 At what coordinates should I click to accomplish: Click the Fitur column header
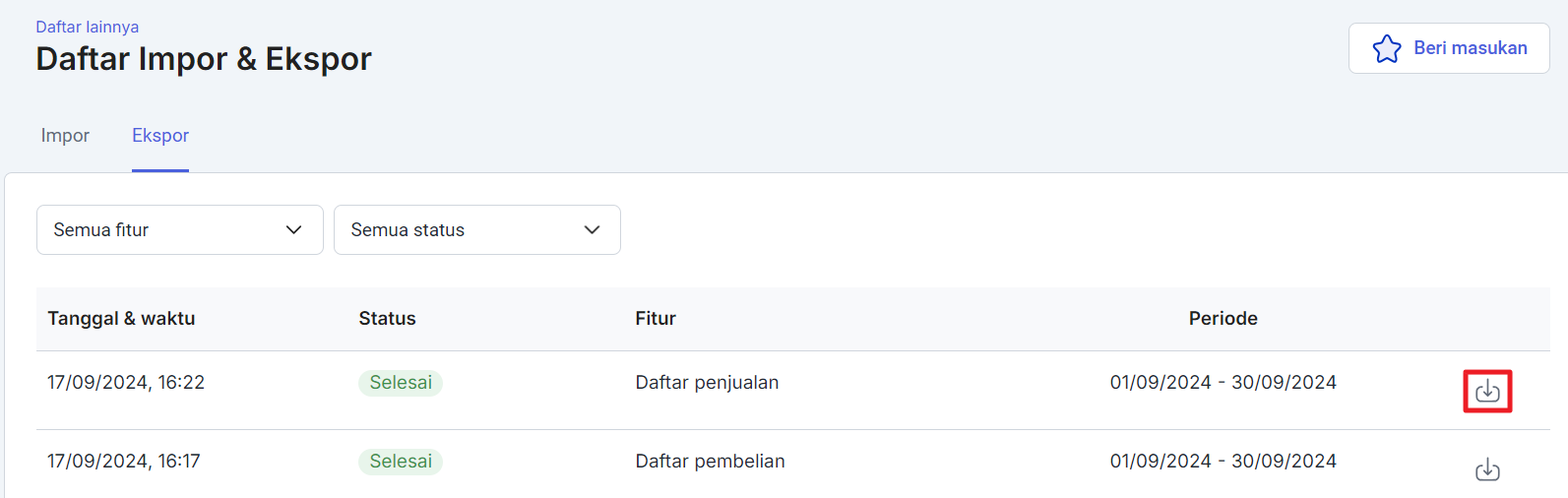[x=656, y=319]
